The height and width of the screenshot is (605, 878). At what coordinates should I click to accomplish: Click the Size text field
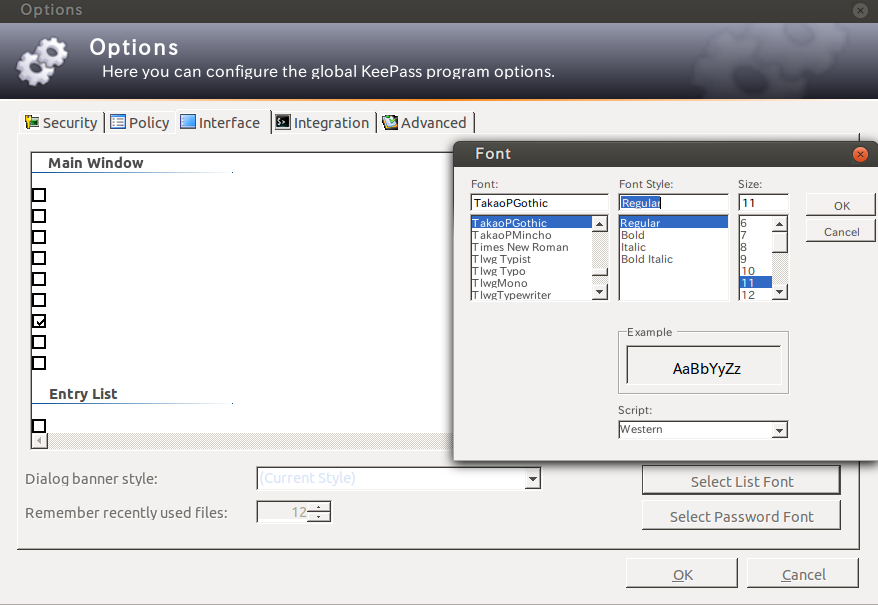point(764,203)
